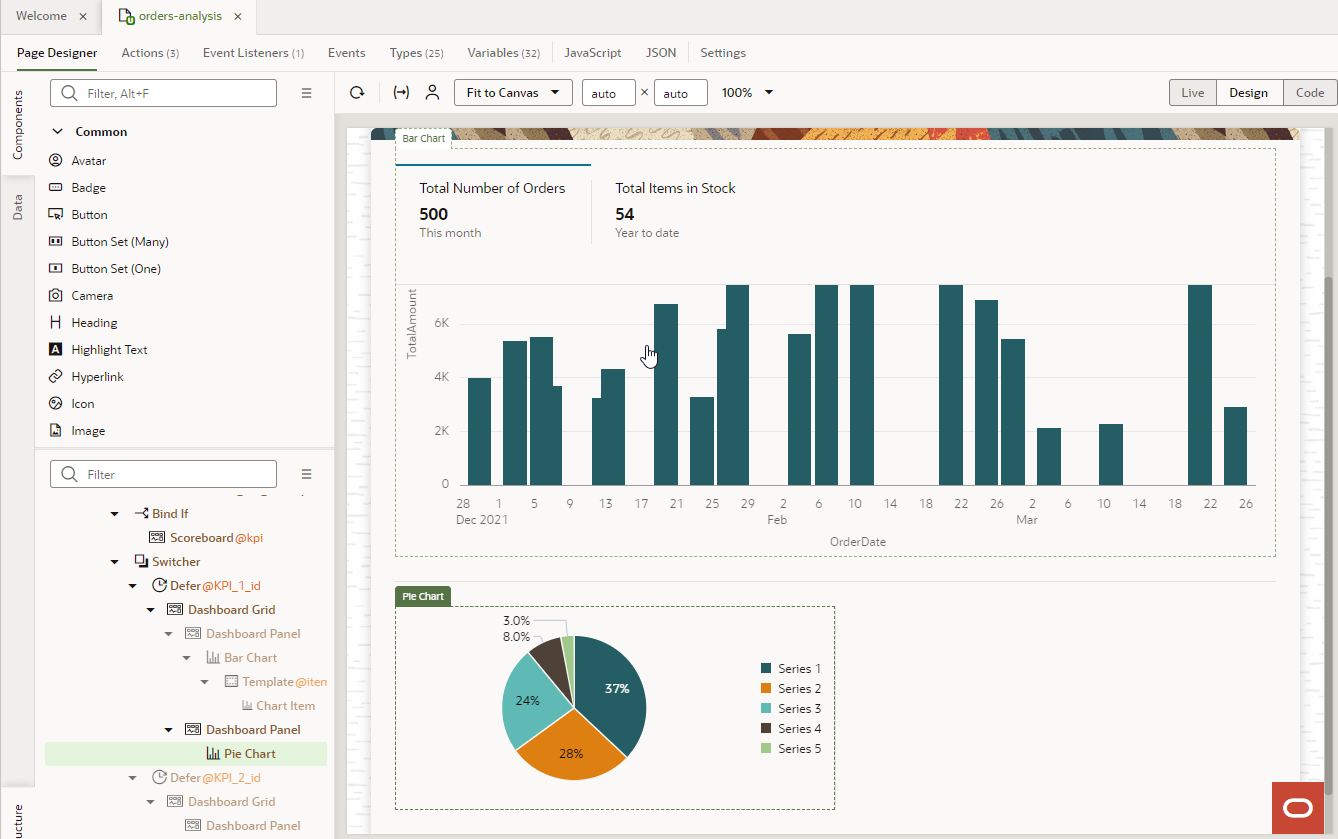Collapse the Switcher node in the Structure tree
The image size is (1338, 839).
(x=114, y=561)
